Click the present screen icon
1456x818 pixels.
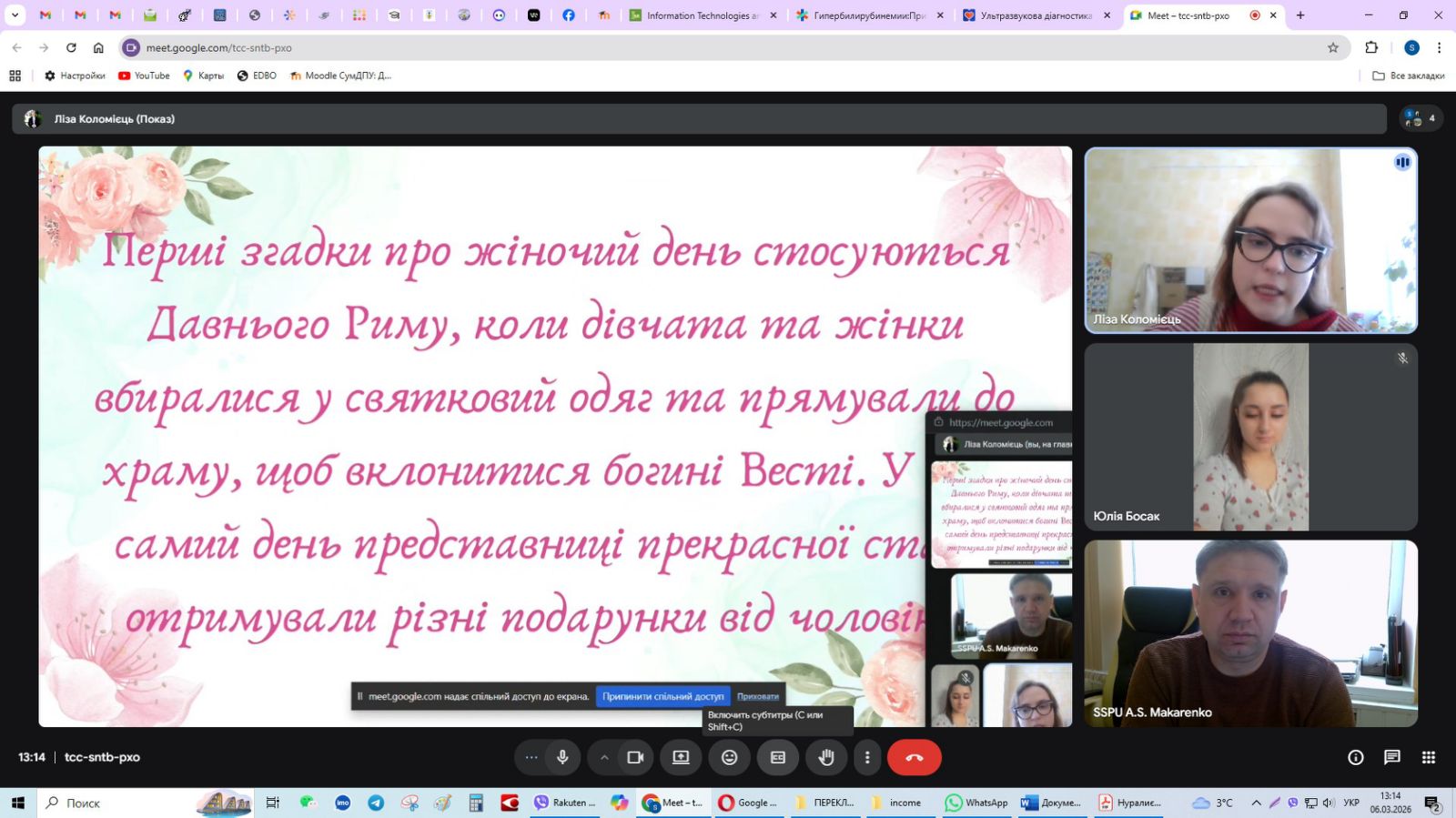(x=681, y=757)
